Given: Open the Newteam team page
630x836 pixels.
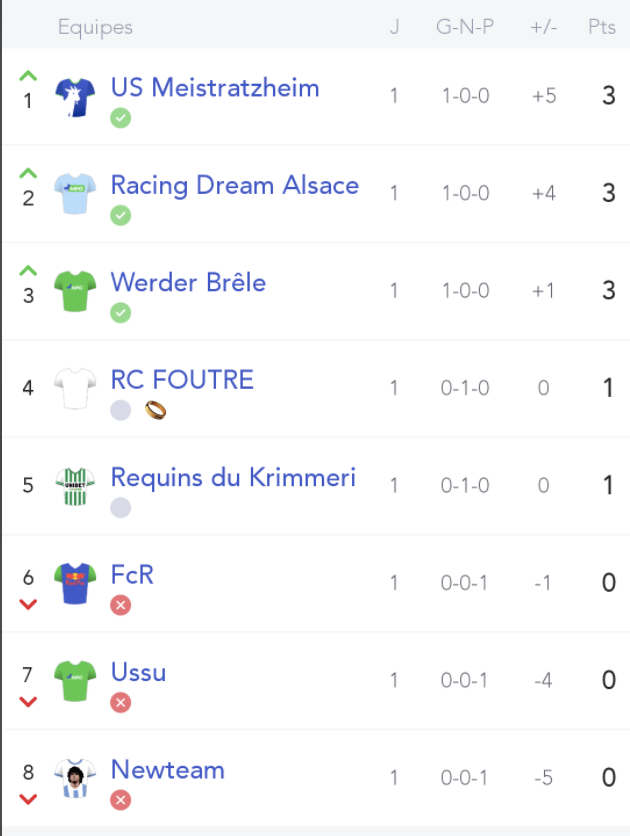Looking at the screenshot, I should 168,770.
